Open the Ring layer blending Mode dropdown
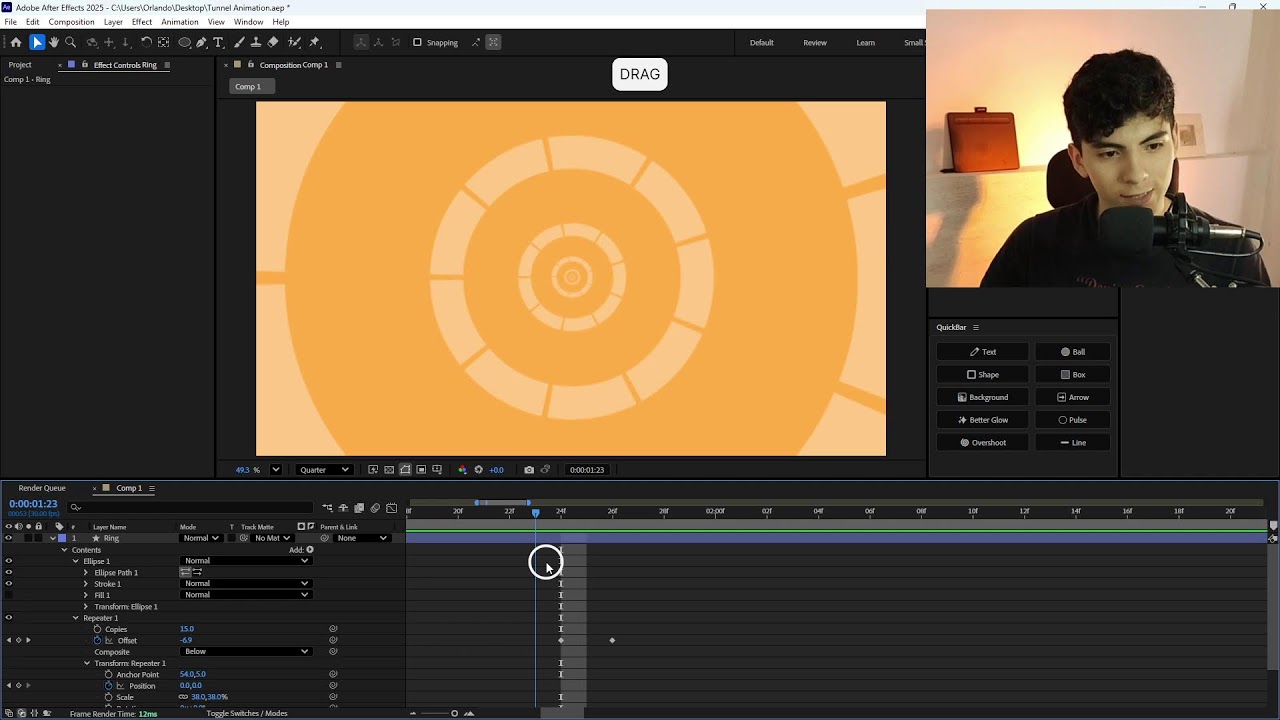 [201, 538]
